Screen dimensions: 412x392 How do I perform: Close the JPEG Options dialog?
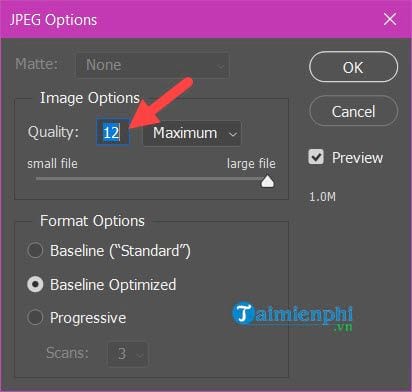coord(390,19)
